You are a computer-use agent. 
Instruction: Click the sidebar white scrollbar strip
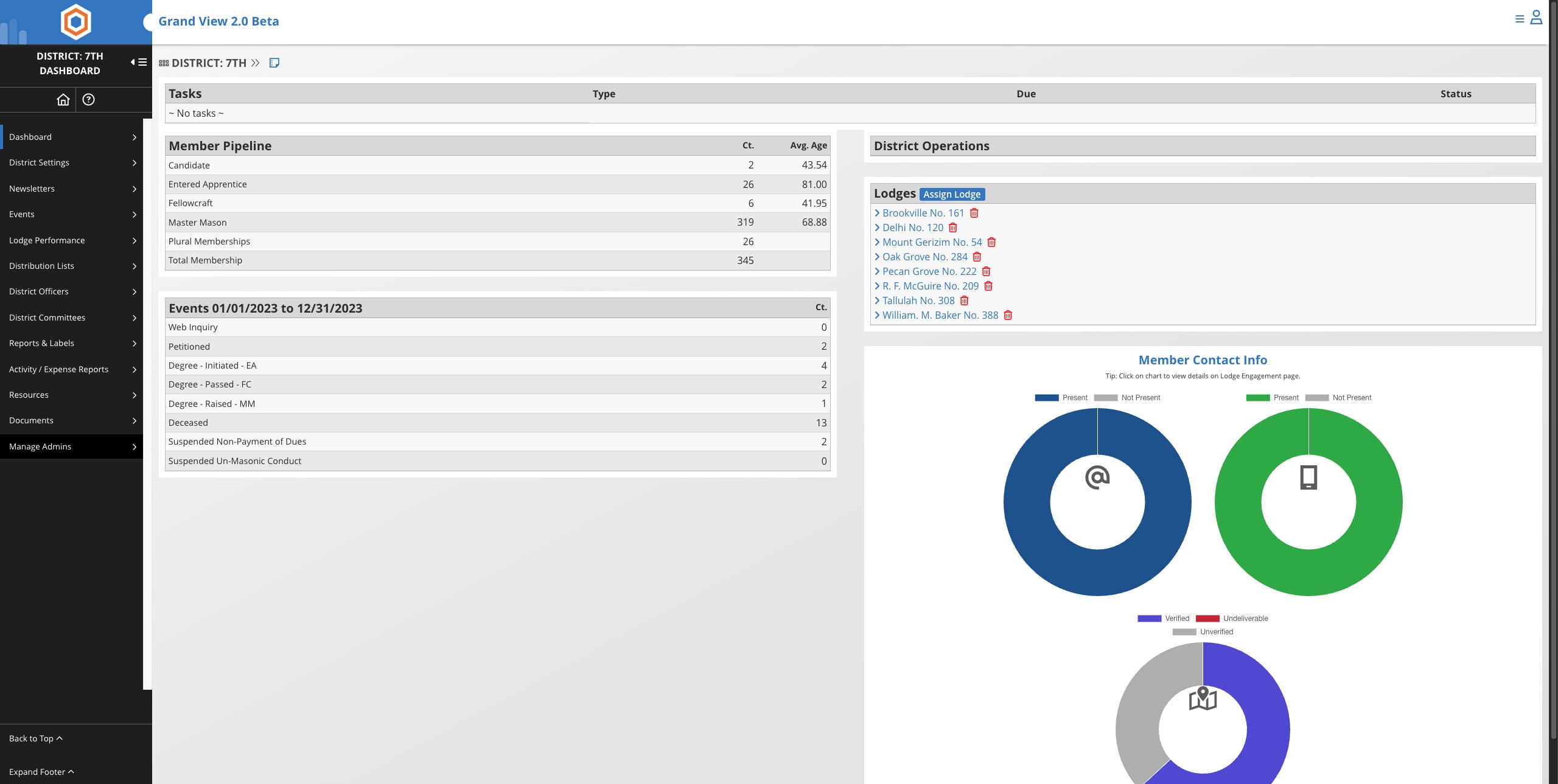(147, 404)
